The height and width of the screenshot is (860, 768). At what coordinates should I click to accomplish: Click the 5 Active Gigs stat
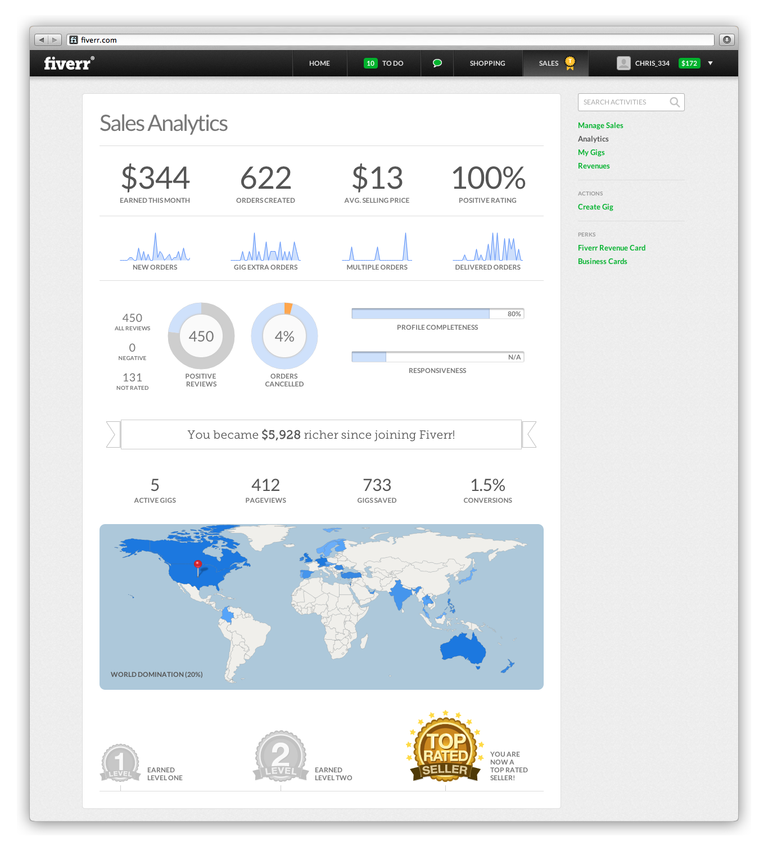(x=155, y=490)
